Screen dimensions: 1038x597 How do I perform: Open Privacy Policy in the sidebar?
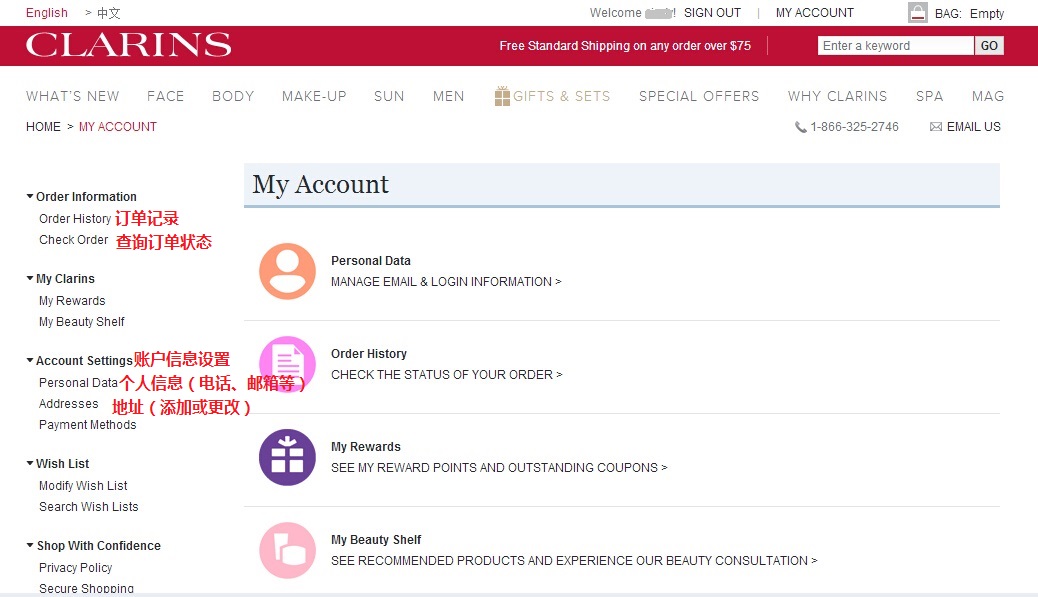click(x=75, y=568)
